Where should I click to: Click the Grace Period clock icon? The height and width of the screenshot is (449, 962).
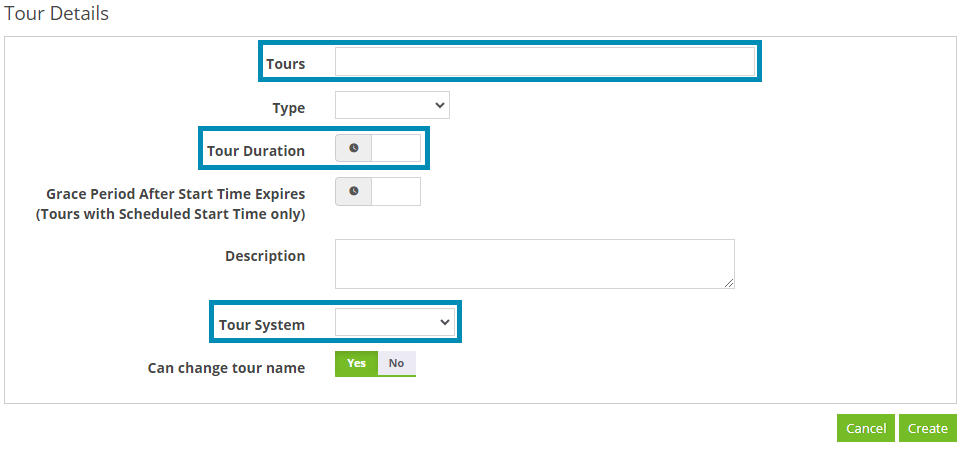[x=353, y=191]
